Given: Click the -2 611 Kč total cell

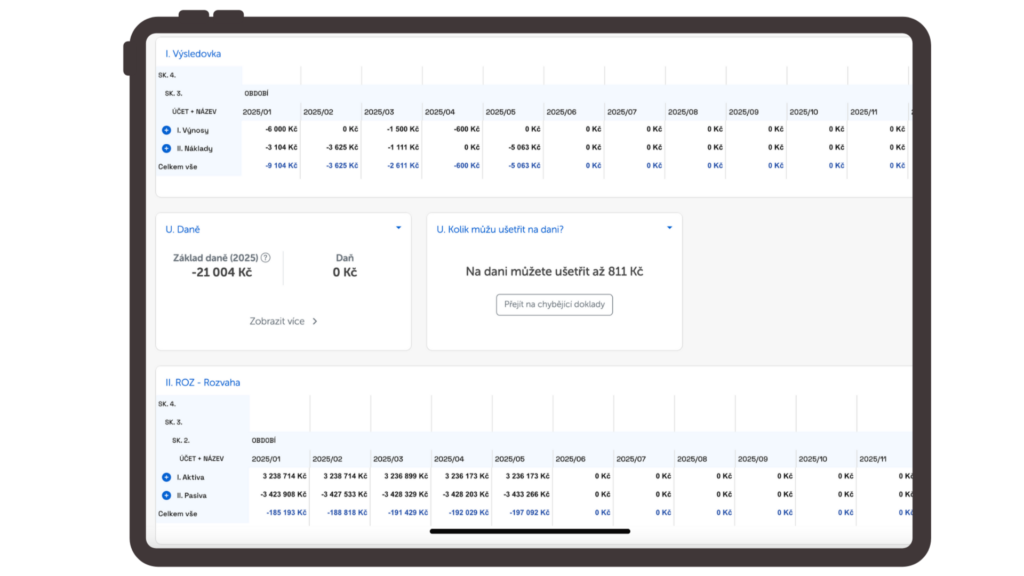Looking at the screenshot, I should pos(403,166).
